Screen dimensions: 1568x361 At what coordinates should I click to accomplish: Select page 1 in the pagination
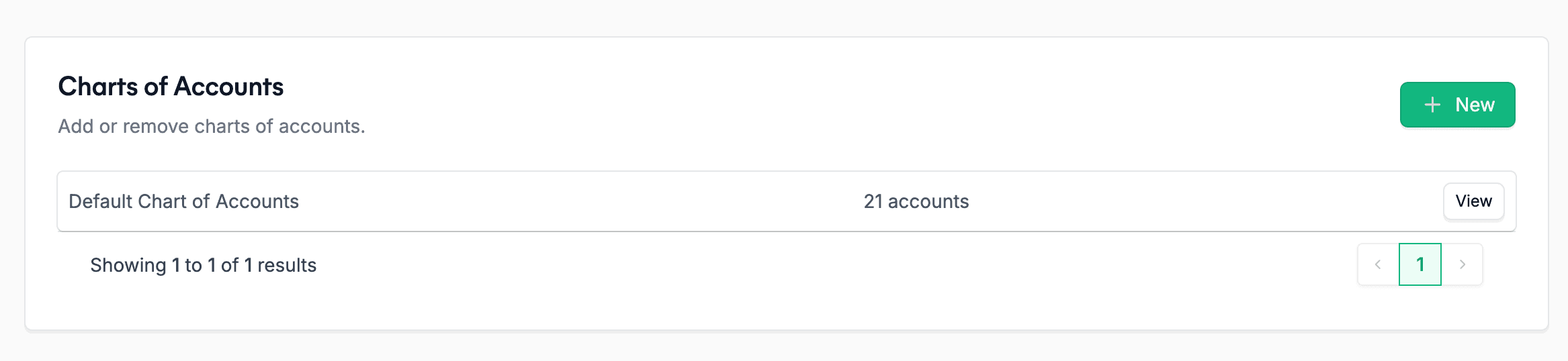(1420, 264)
